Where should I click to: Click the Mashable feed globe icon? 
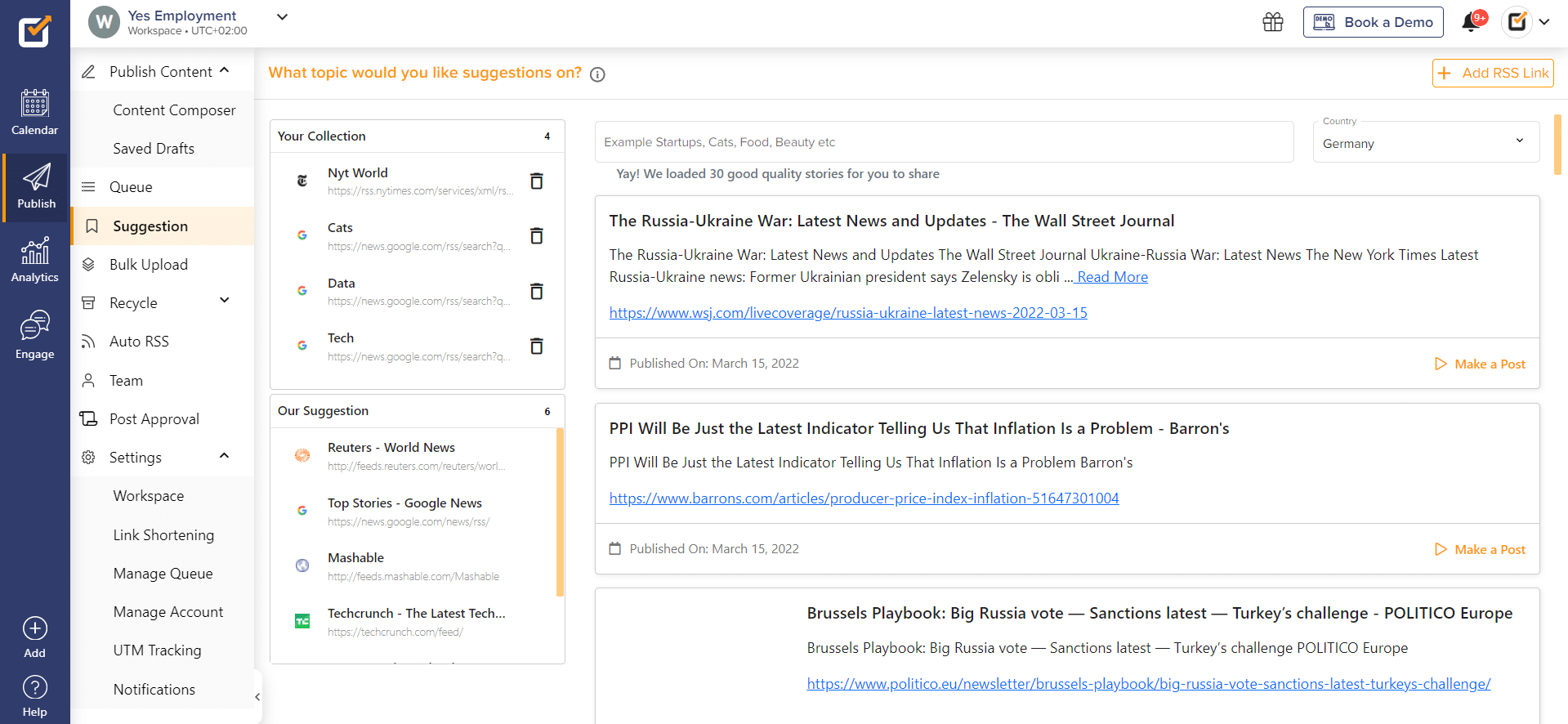tap(302, 565)
